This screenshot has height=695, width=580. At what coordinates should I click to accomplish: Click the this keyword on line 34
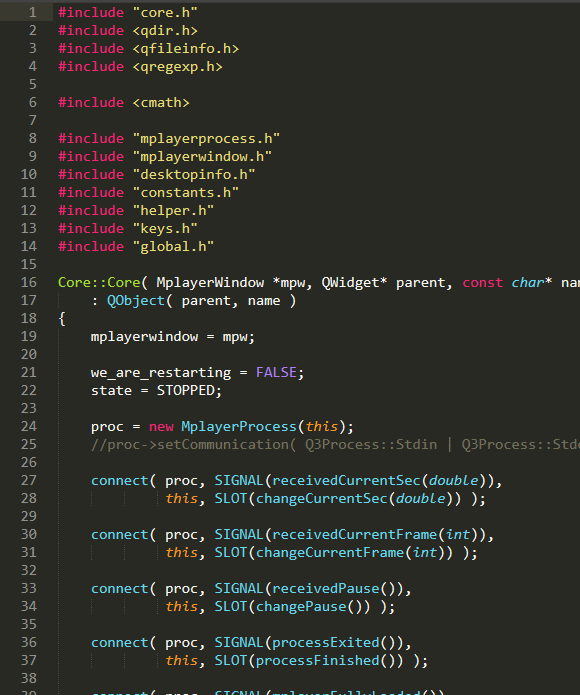tap(181, 606)
